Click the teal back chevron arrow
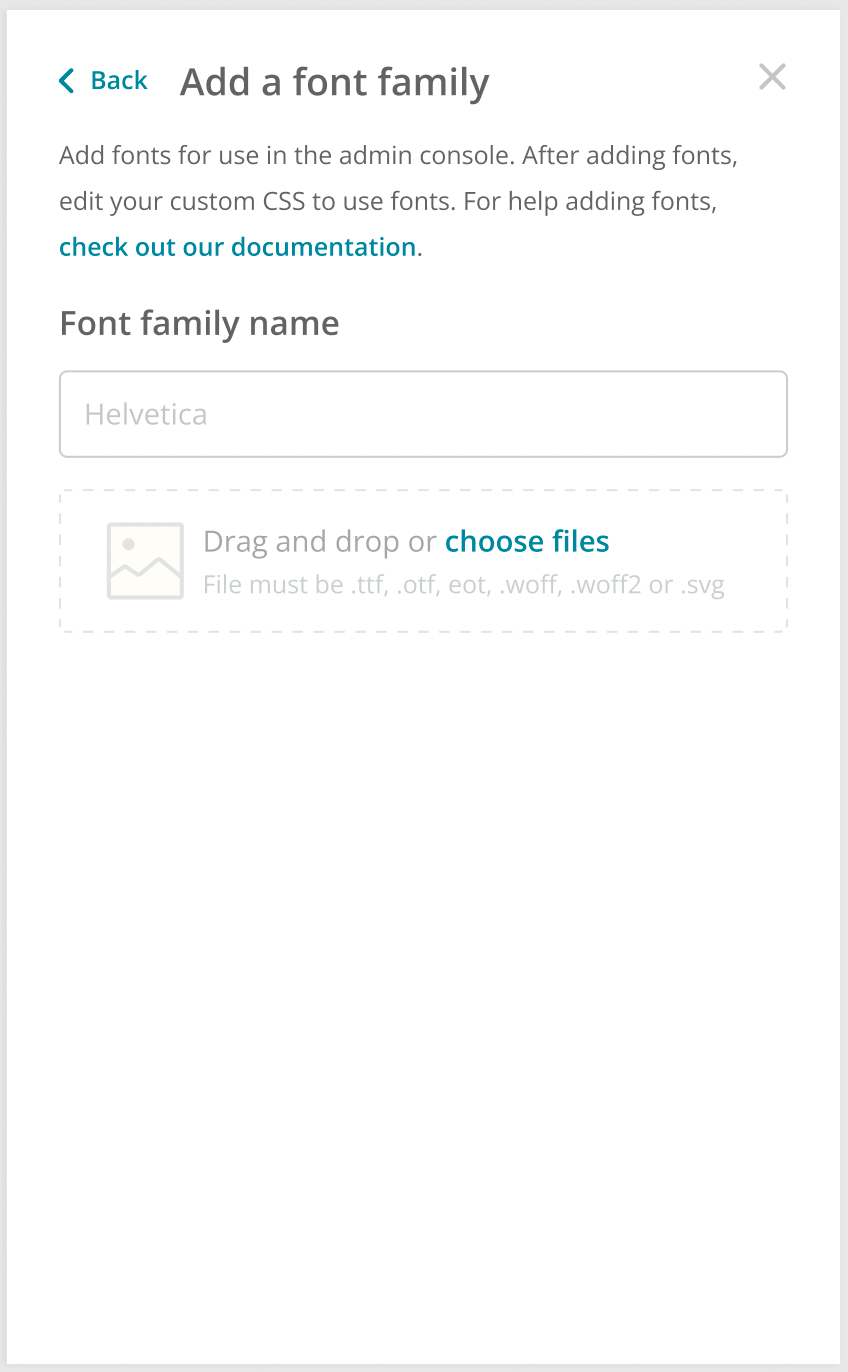 (67, 81)
